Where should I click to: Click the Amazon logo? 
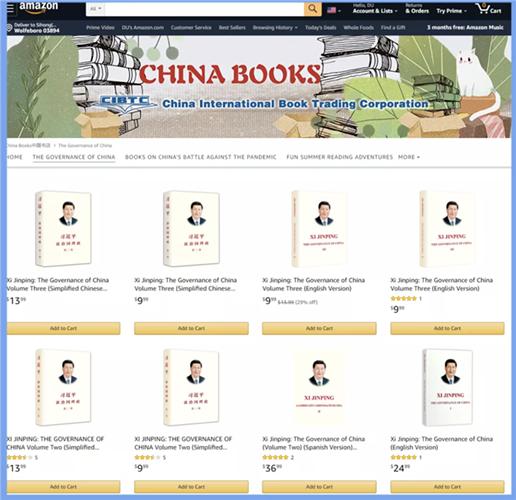click(x=39, y=7)
